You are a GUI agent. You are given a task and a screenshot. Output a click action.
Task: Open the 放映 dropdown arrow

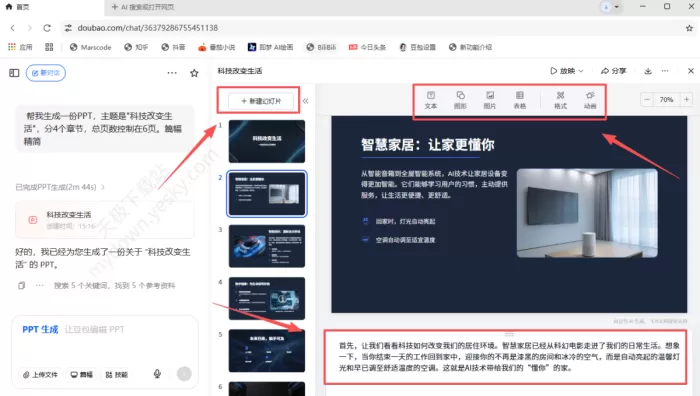581,71
